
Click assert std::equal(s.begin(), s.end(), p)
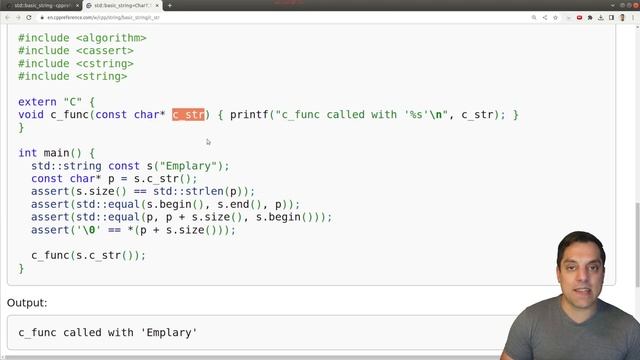pyautogui.click(x=165, y=204)
